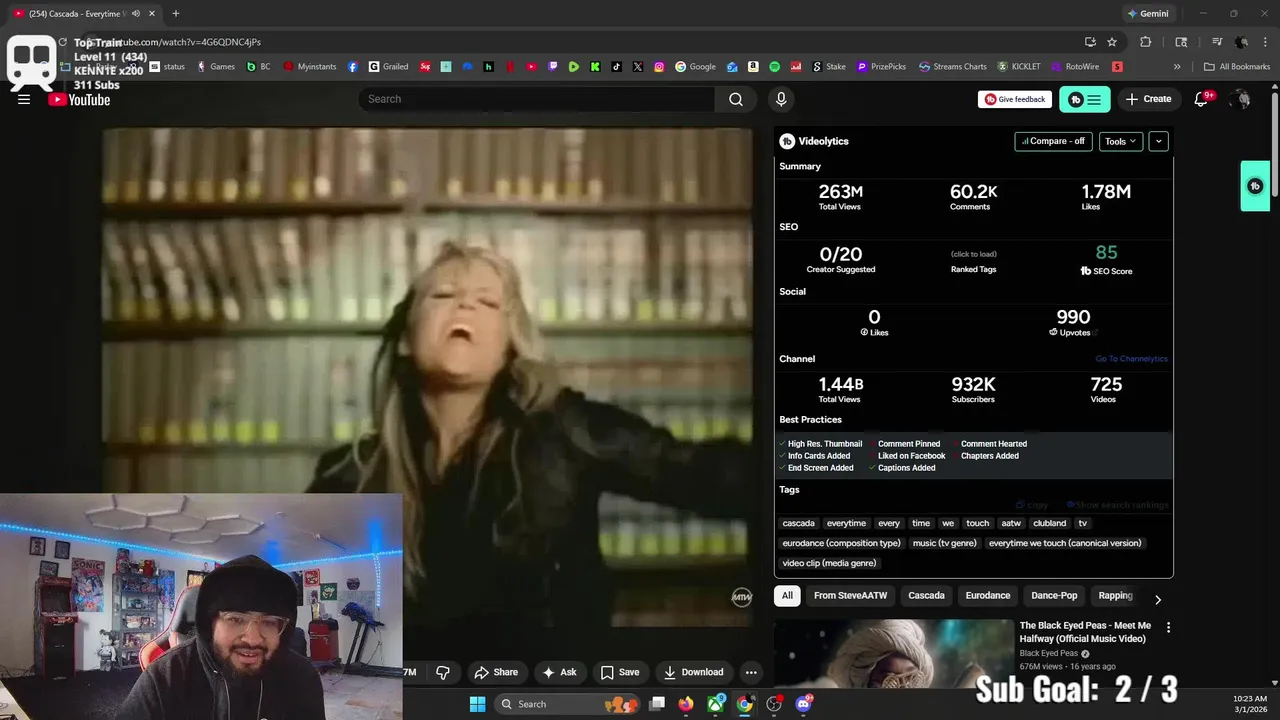This screenshot has height=720, width=1280.
Task: Open the Windows Start menu
Action: tap(477, 704)
